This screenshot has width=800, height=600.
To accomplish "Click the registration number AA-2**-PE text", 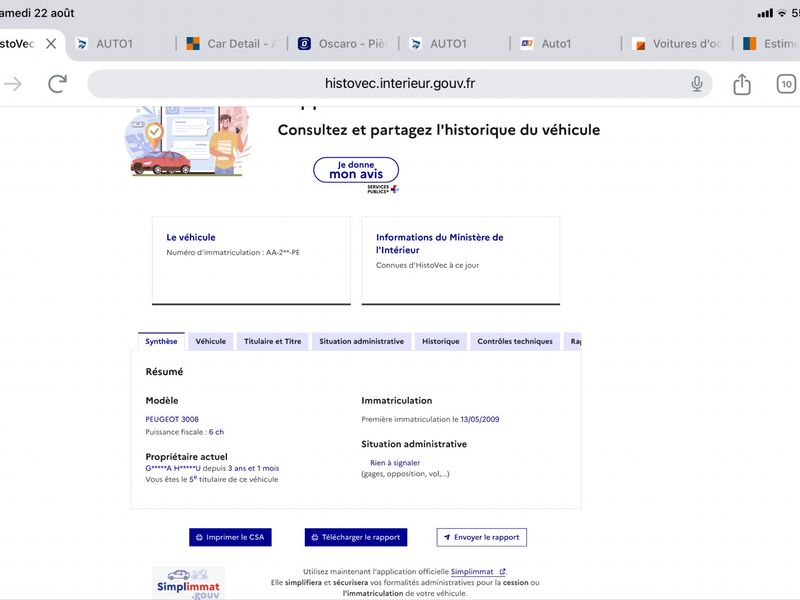I will coord(283,253).
